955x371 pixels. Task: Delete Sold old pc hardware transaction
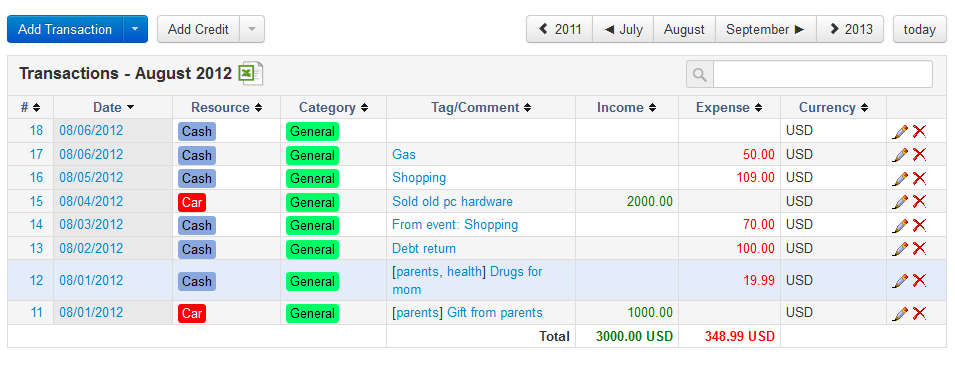[919, 202]
